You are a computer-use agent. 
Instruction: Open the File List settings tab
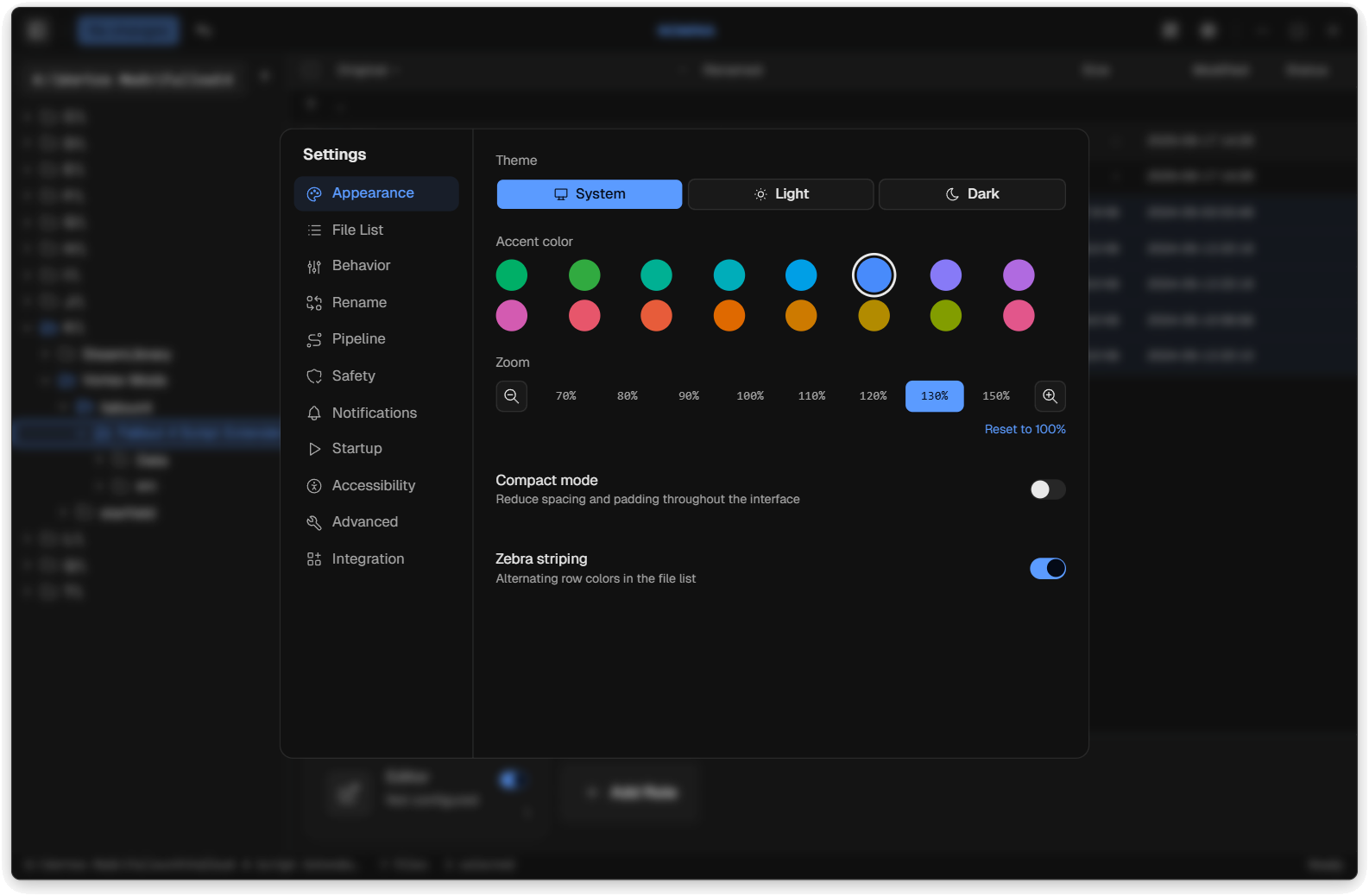tap(357, 230)
